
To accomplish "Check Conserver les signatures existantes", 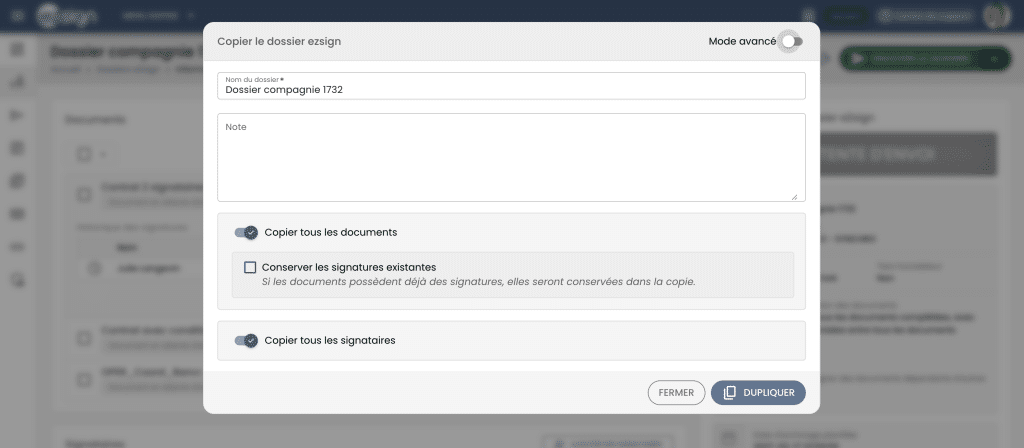I will 250,267.
